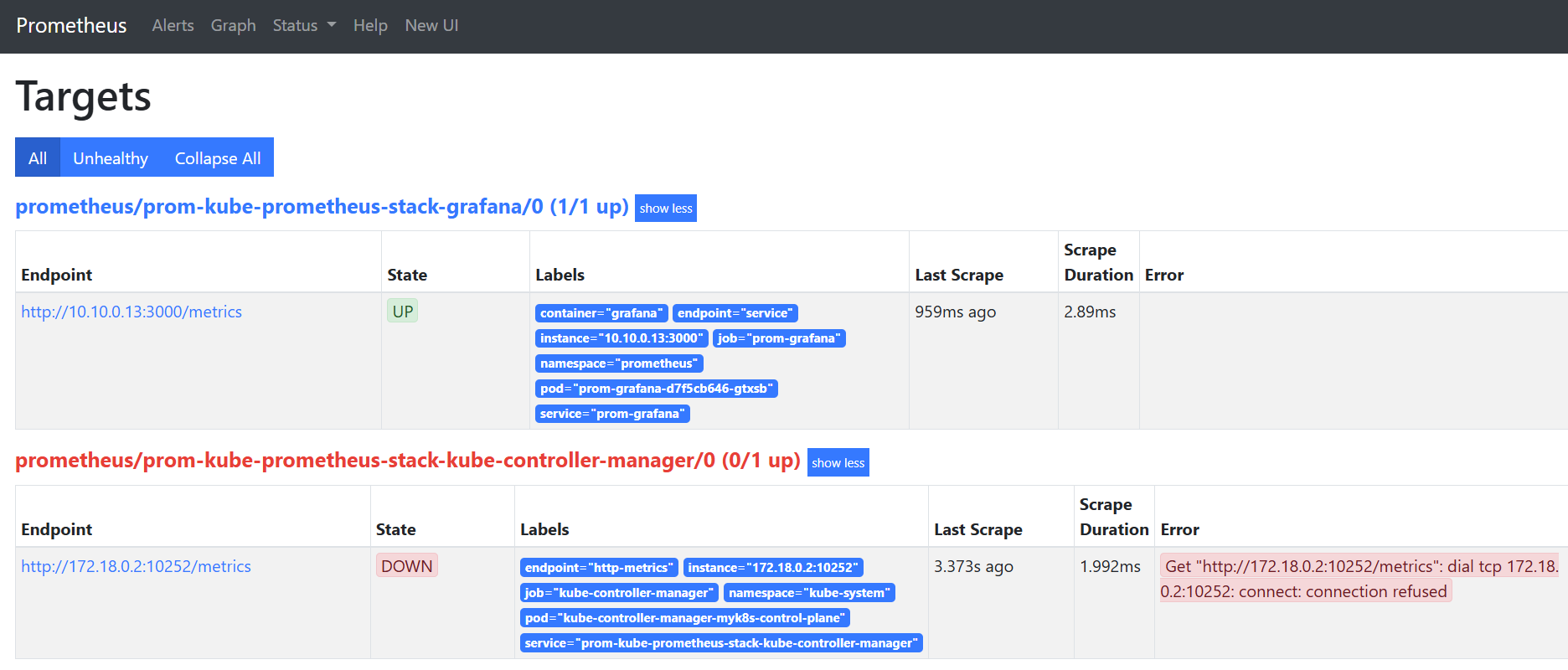Open the Graph page
This screenshot has width=1568, height=670.
pos(233,26)
